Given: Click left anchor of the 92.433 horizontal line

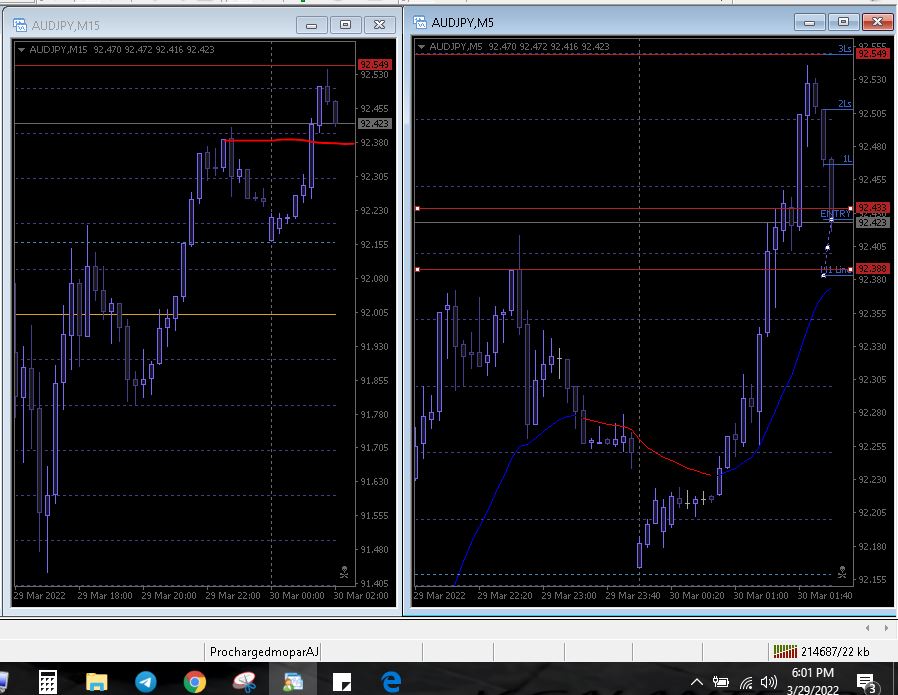Looking at the screenshot, I should coord(418,209).
